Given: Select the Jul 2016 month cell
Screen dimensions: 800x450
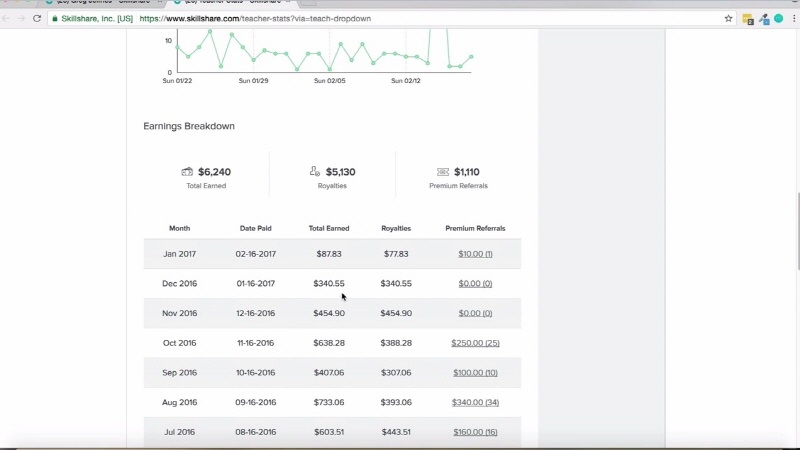Looking at the screenshot, I should [180, 432].
